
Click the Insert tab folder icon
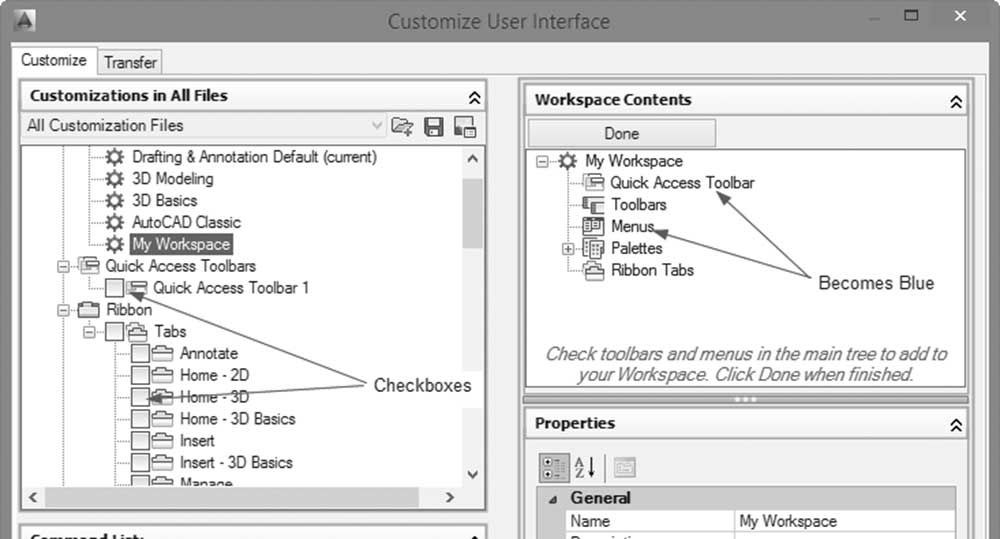pos(163,441)
